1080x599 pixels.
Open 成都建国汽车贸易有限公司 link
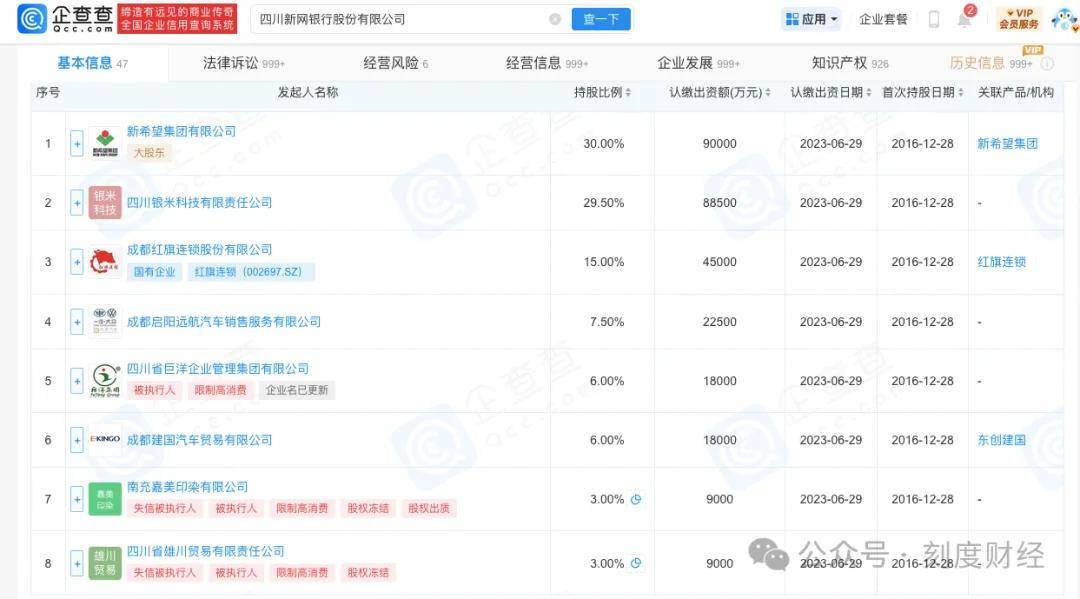click(x=199, y=440)
